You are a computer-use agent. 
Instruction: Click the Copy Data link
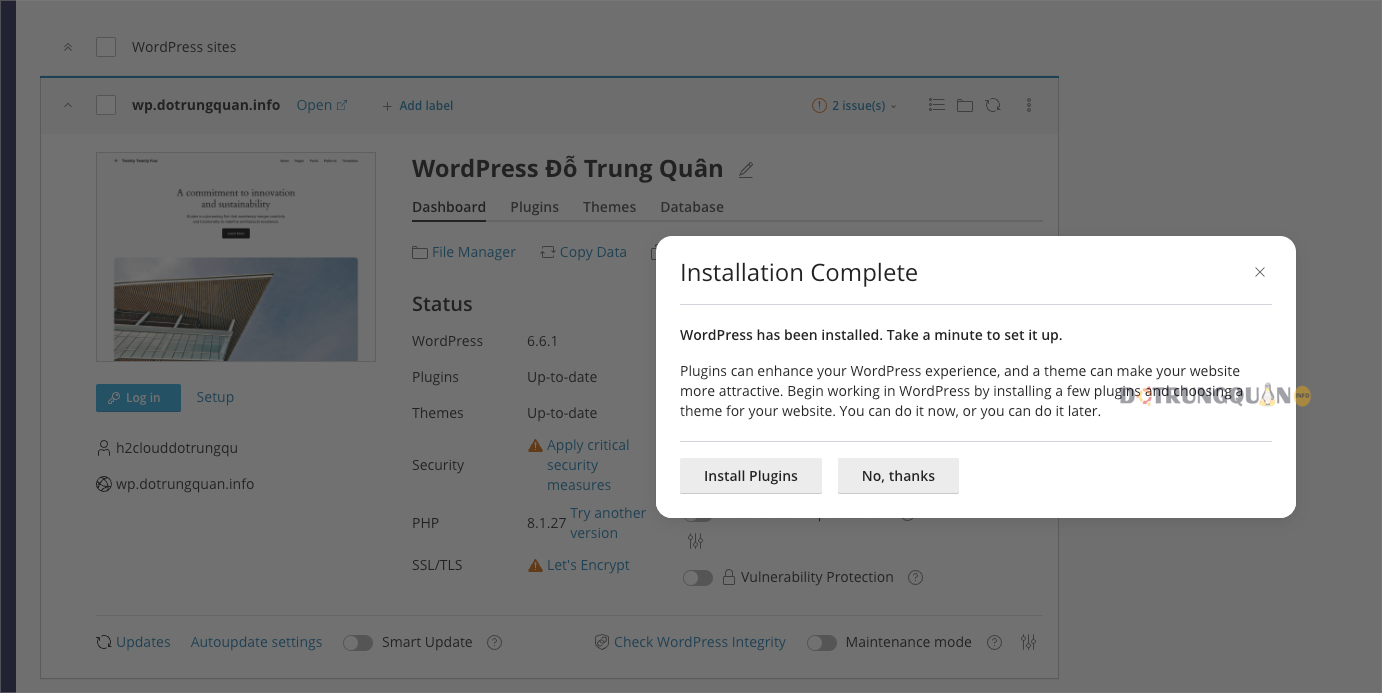click(x=584, y=252)
